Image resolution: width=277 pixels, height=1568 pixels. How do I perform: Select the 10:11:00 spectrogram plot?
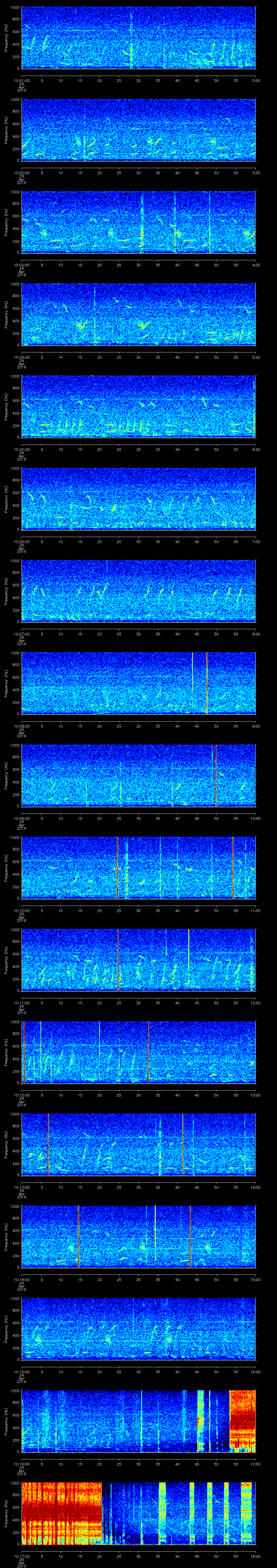tap(138, 959)
